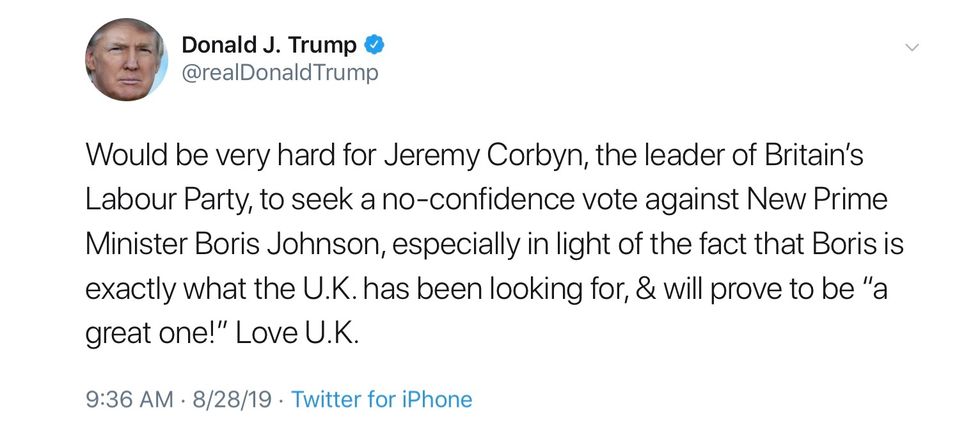This screenshot has width=980, height=427.
Task: Click the Twitter for iPhone source link
Action: [x=381, y=399]
